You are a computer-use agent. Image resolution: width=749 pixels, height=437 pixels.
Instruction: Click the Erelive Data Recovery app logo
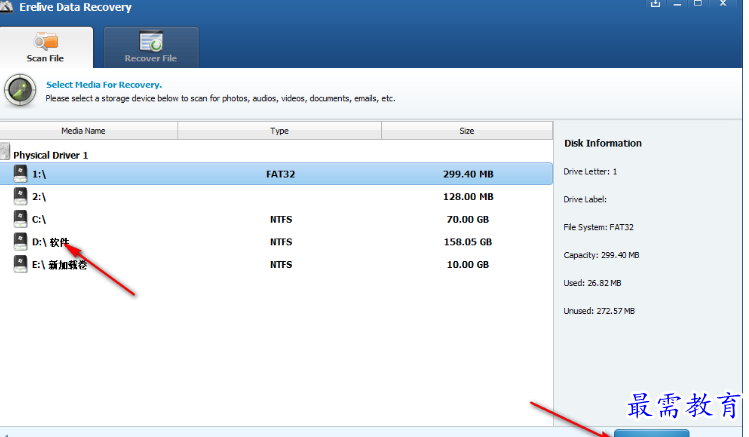6,7
